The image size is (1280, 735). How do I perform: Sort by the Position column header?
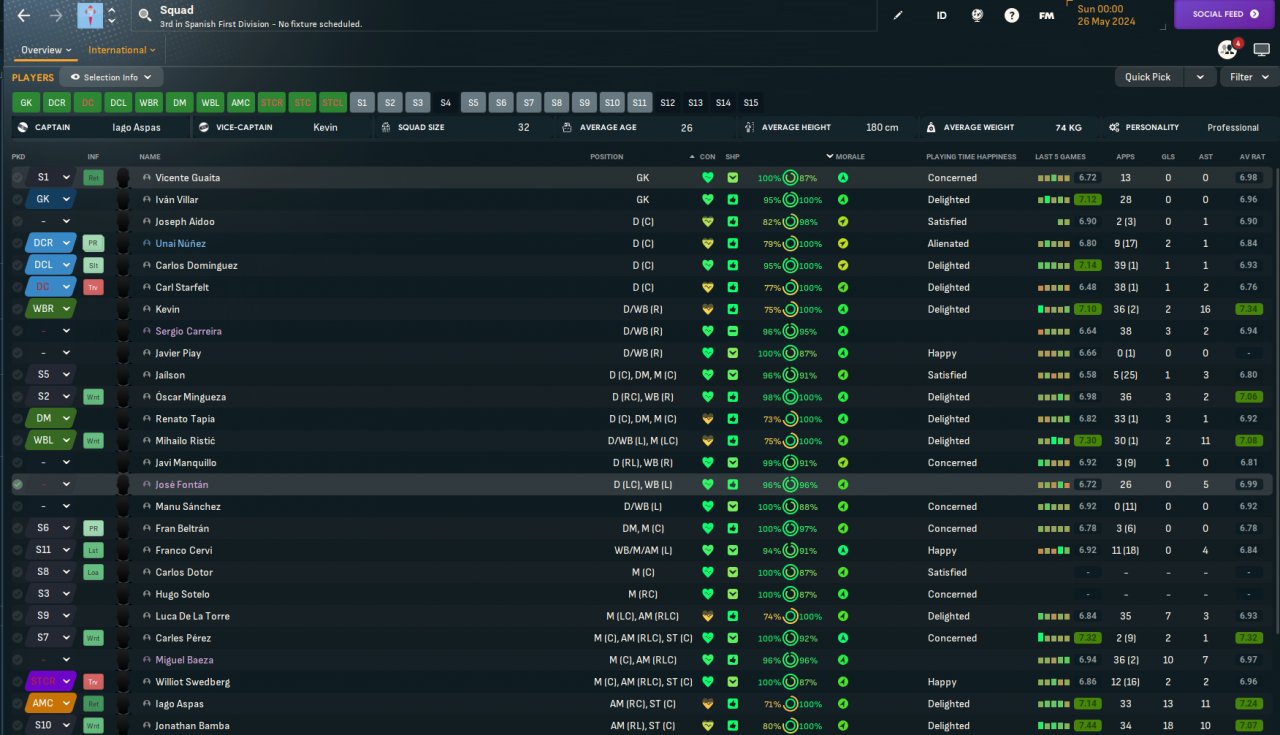tap(606, 157)
